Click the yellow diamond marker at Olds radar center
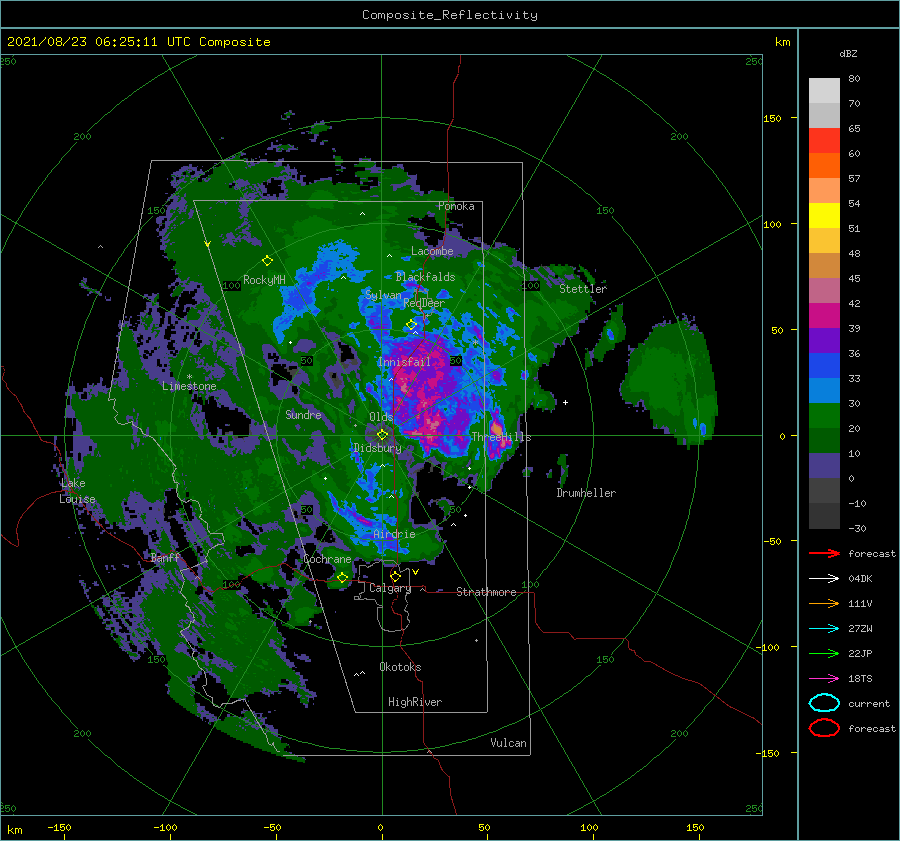Image resolution: width=900 pixels, height=841 pixels. point(382,435)
